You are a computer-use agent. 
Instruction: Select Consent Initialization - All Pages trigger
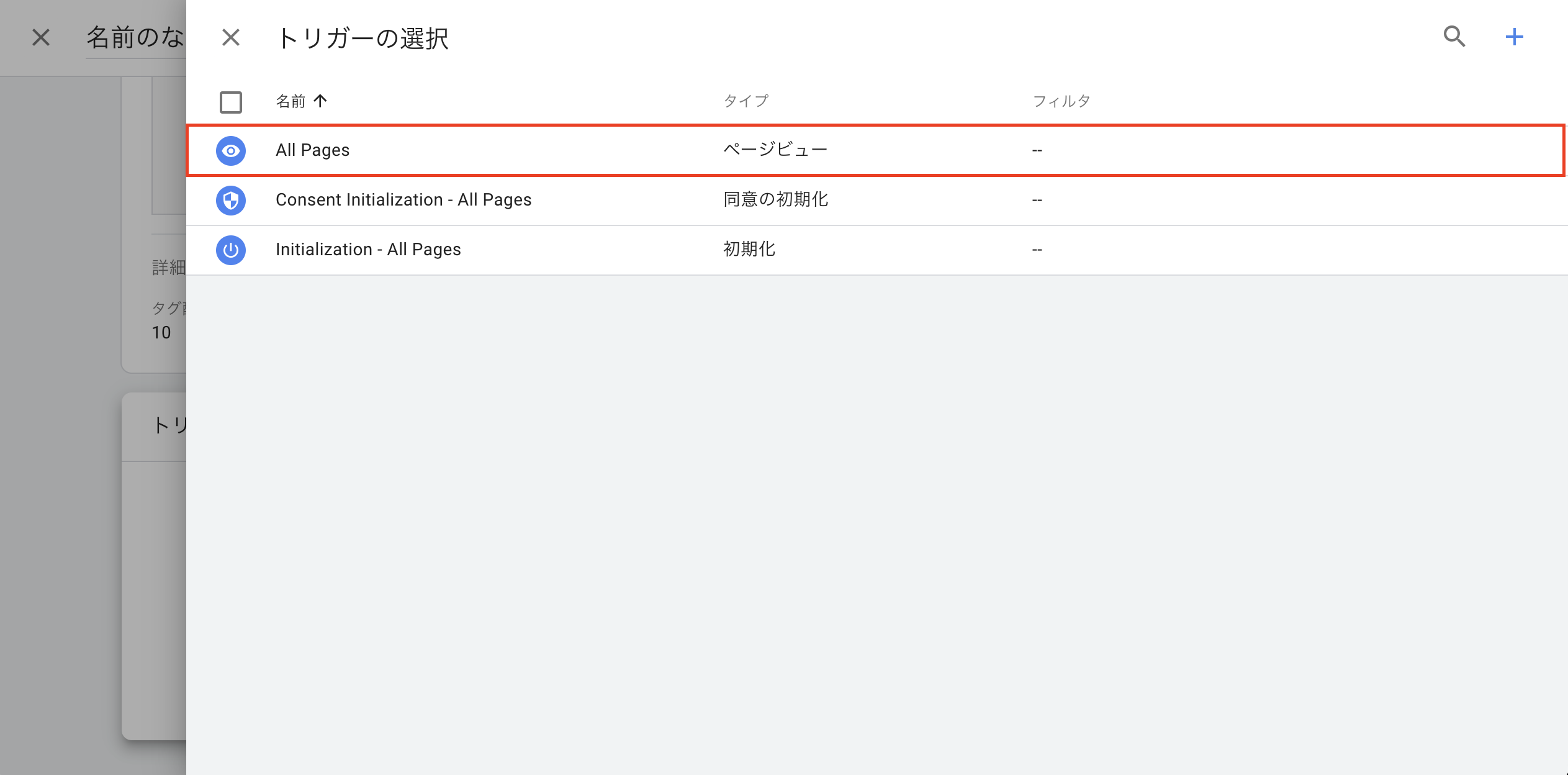403,200
